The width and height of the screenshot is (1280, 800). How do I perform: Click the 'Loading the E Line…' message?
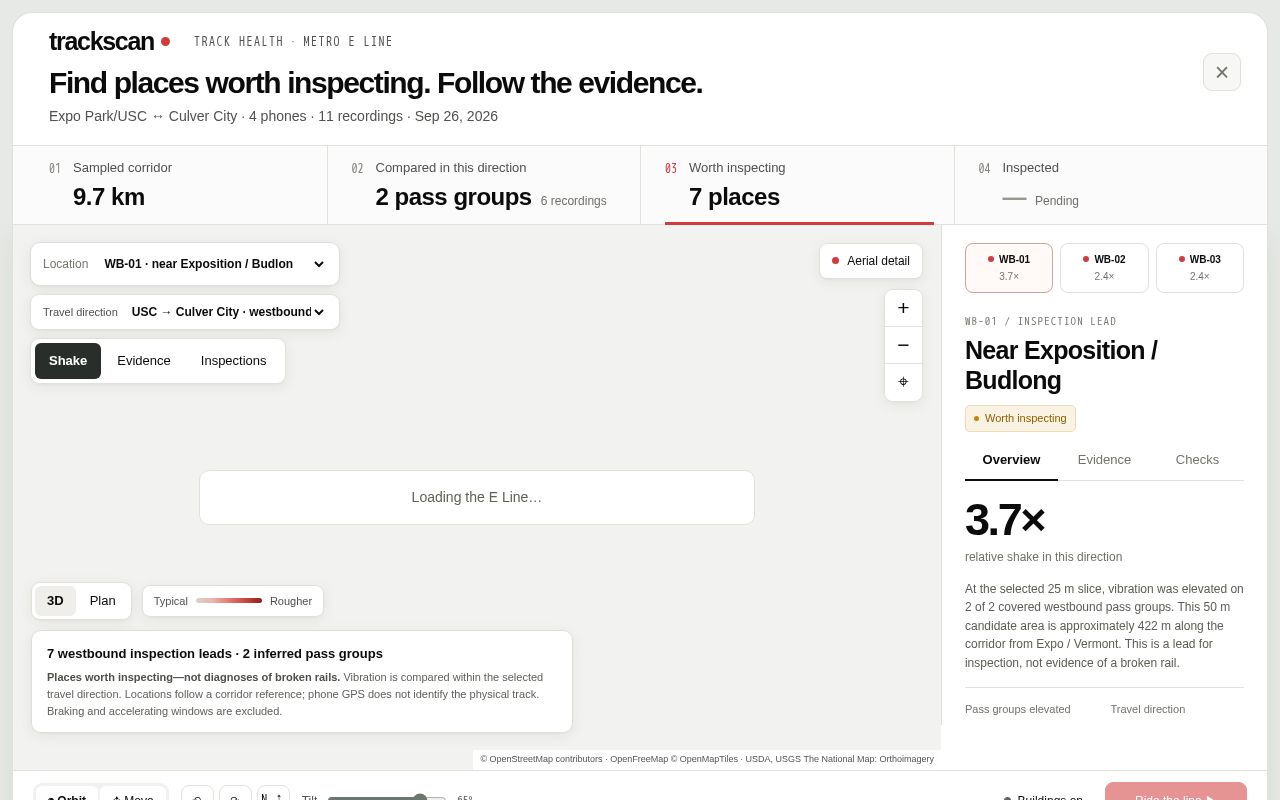point(477,497)
